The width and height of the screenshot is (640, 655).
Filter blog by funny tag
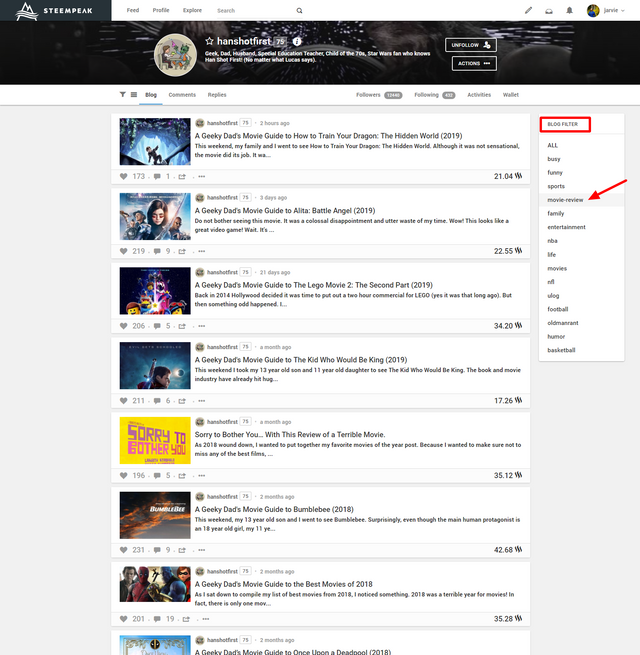(x=555, y=173)
